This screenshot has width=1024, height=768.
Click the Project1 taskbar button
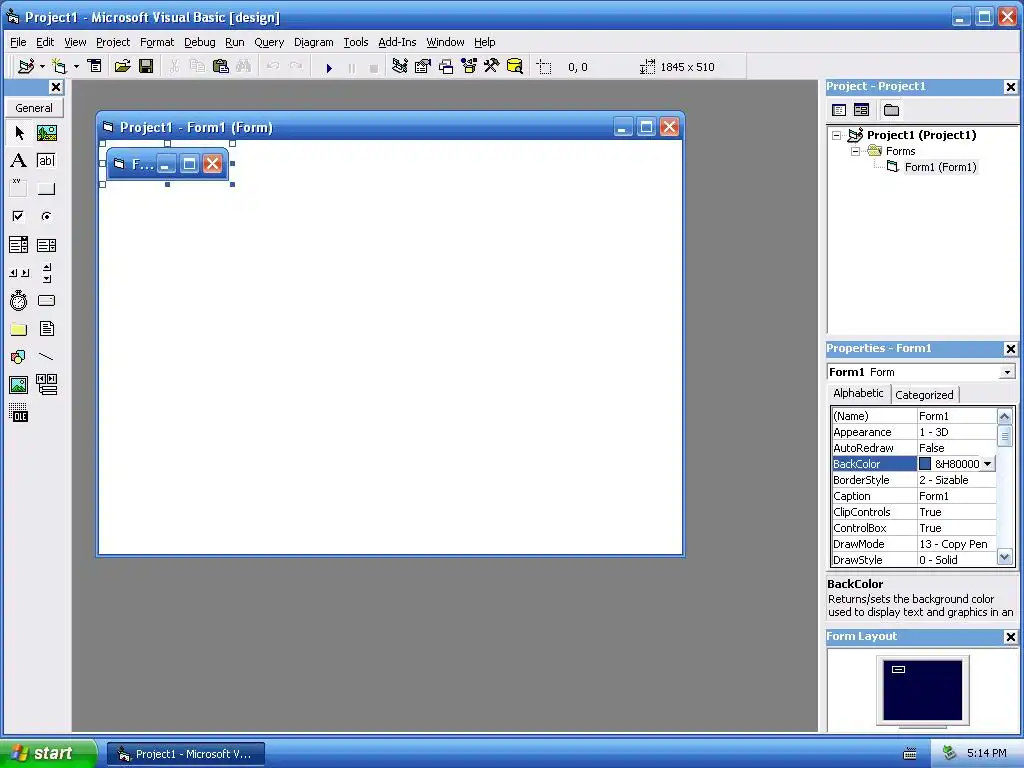coord(186,754)
